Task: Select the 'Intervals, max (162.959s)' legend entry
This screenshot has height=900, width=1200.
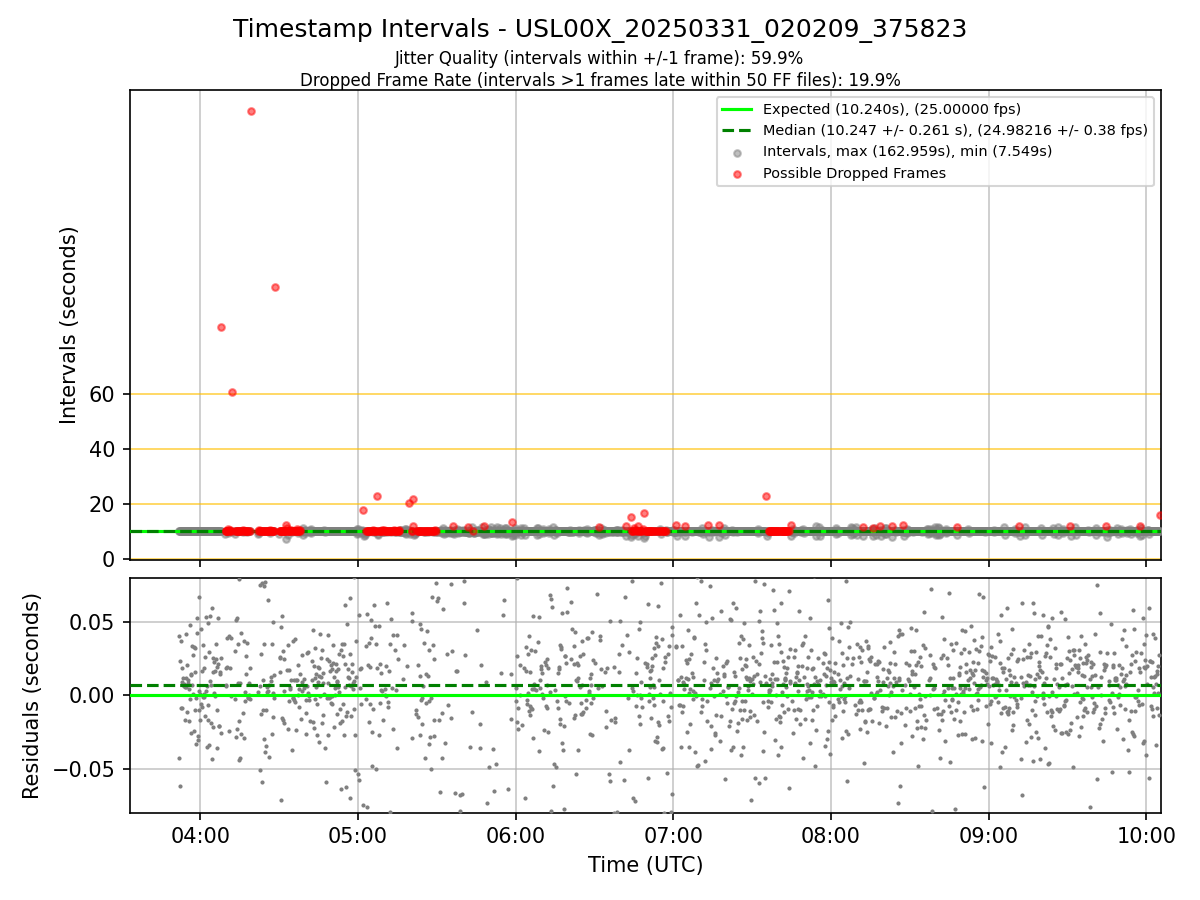Action: pos(907,151)
